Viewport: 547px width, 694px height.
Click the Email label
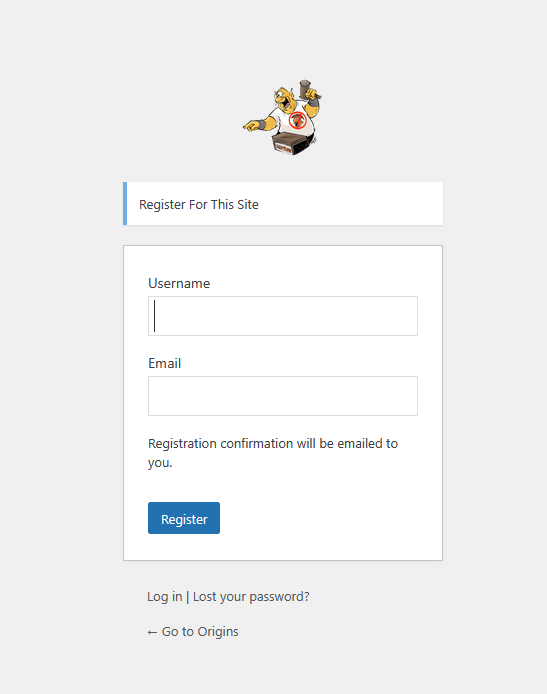(x=165, y=363)
